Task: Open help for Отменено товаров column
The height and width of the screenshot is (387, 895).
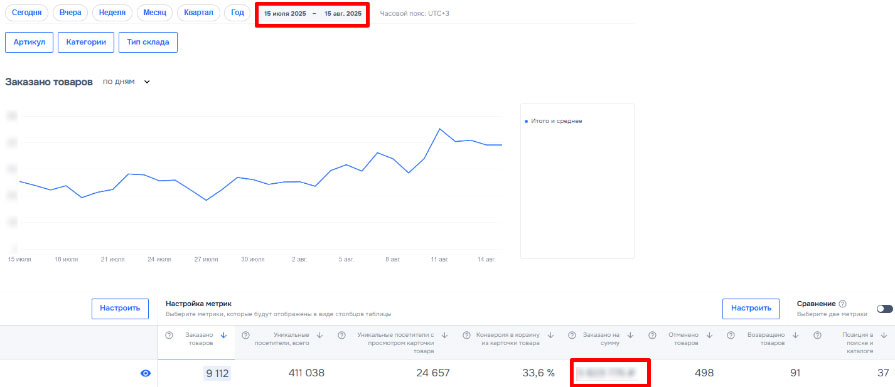Action: pos(652,336)
